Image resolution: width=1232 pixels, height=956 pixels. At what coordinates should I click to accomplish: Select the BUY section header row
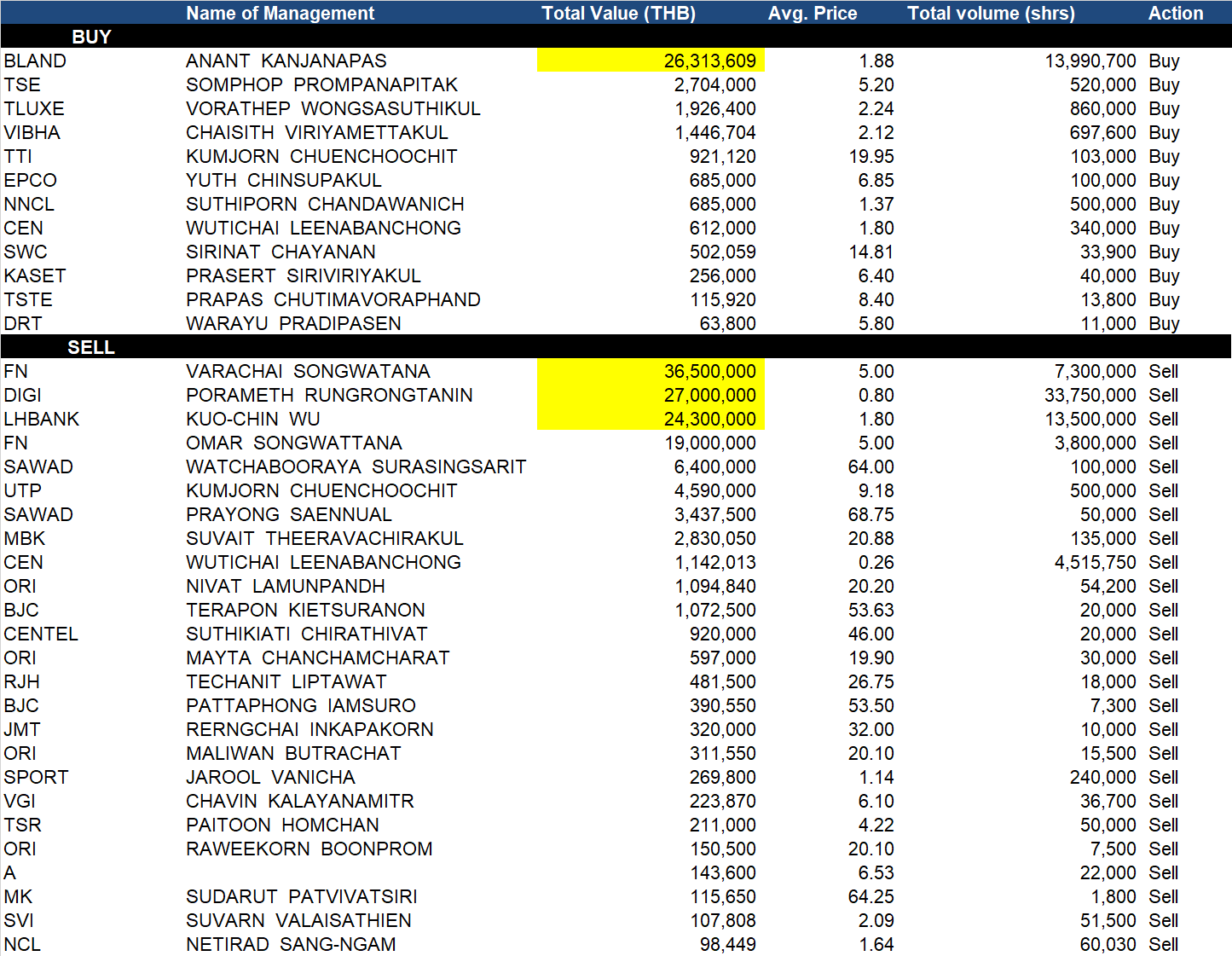(x=616, y=37)
